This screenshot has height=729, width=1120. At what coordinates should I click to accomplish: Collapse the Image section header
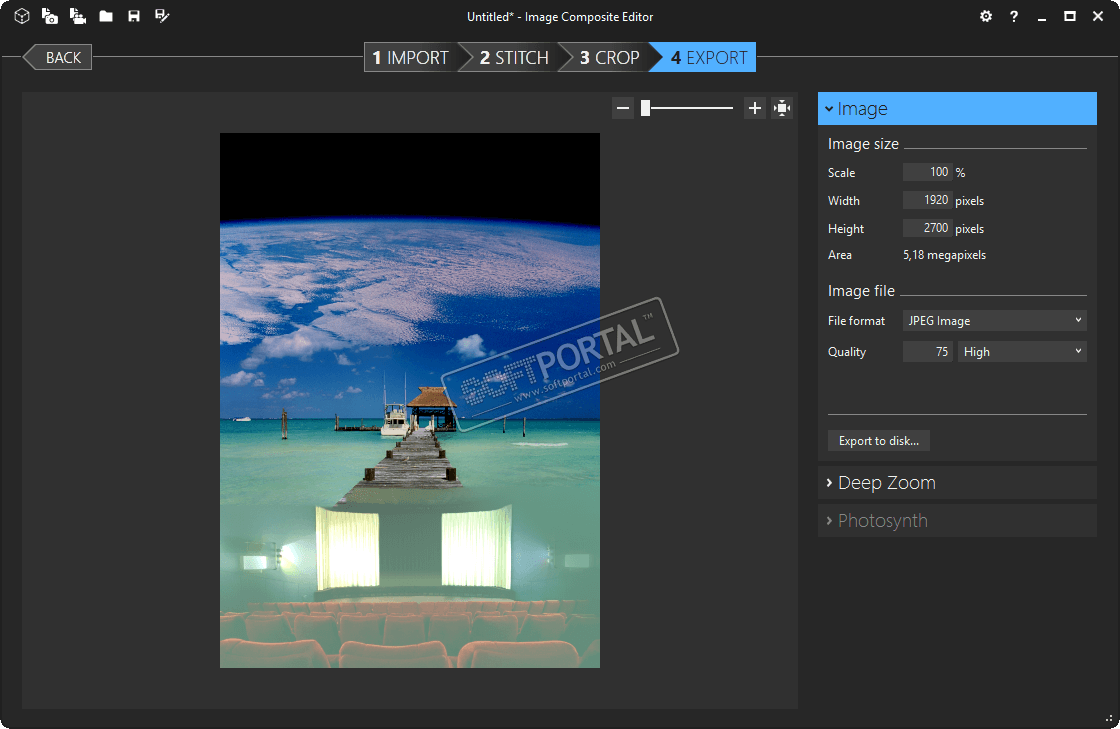point(957,109)
